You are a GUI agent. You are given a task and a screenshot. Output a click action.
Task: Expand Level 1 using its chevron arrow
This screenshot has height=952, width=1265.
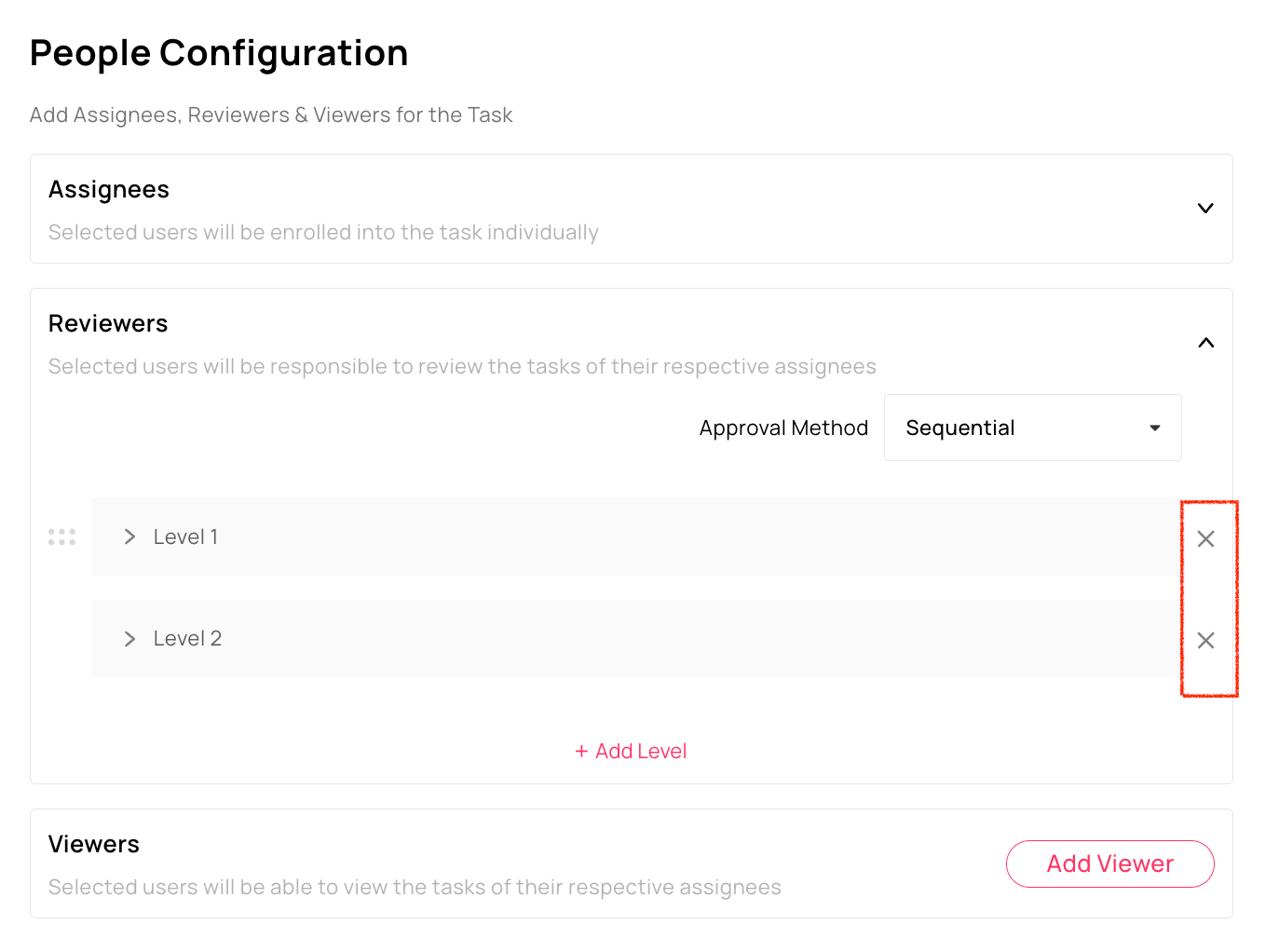point(129,537)
